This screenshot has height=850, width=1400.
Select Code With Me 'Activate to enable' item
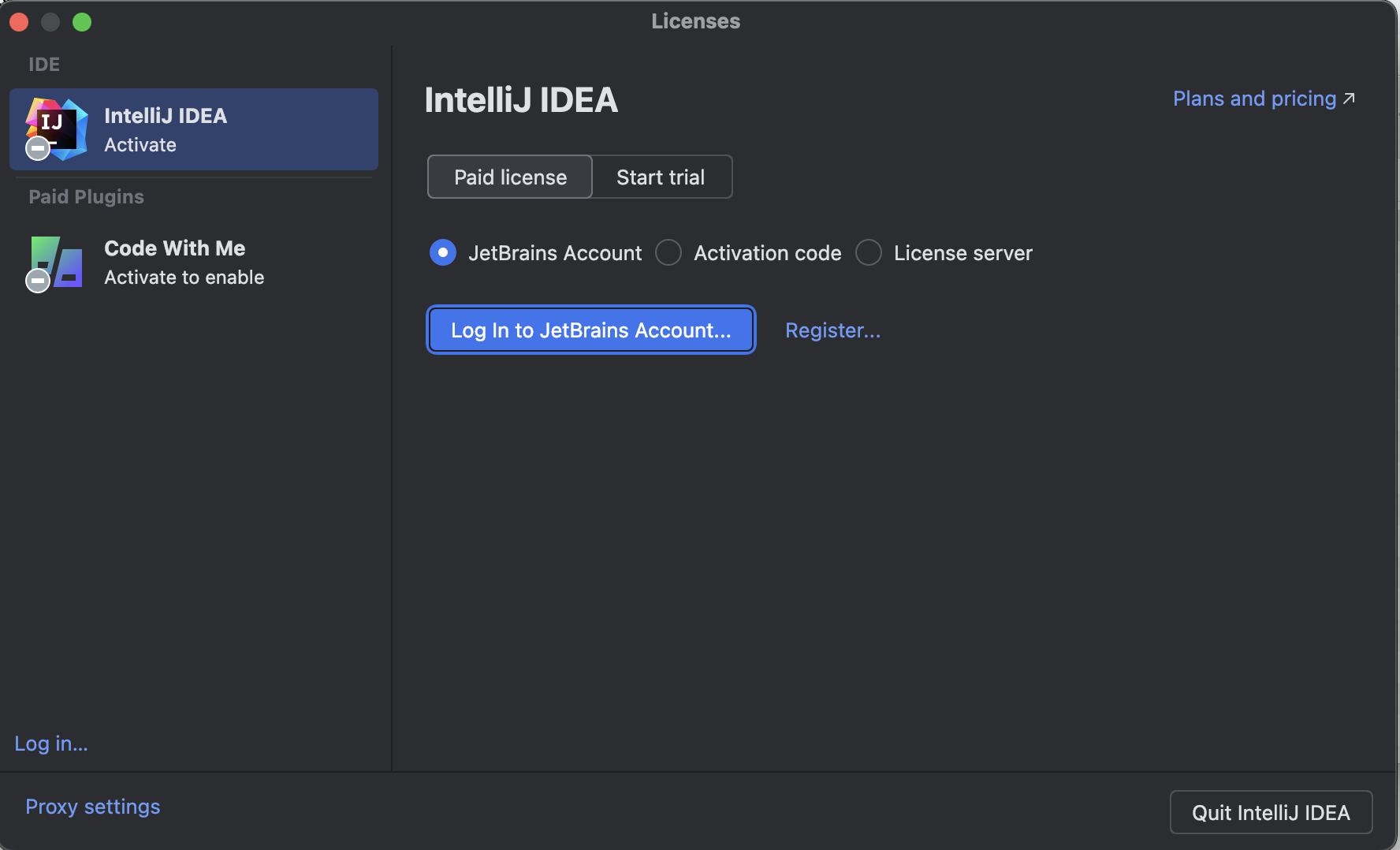point(194,263)
